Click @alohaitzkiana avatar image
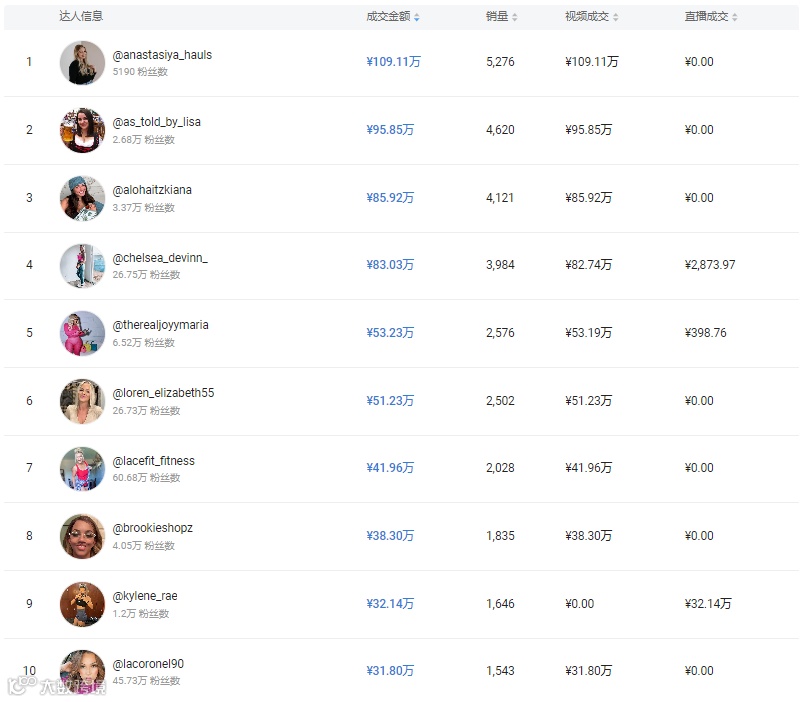Image resolution: width=805 pixels, height=702 pixels. [x=82, y=198]
